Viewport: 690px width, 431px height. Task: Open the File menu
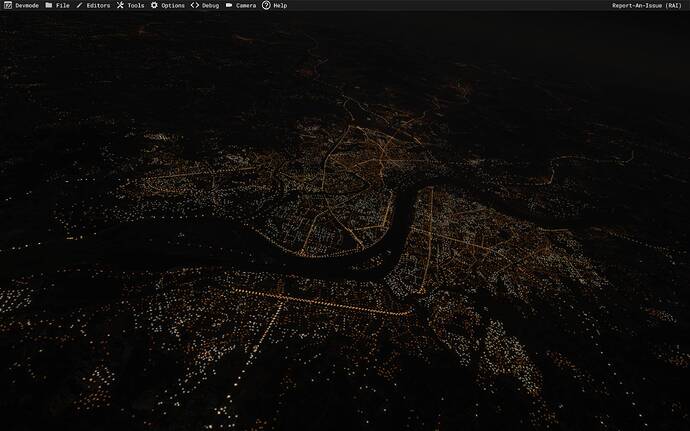click(x=58, y=6)
